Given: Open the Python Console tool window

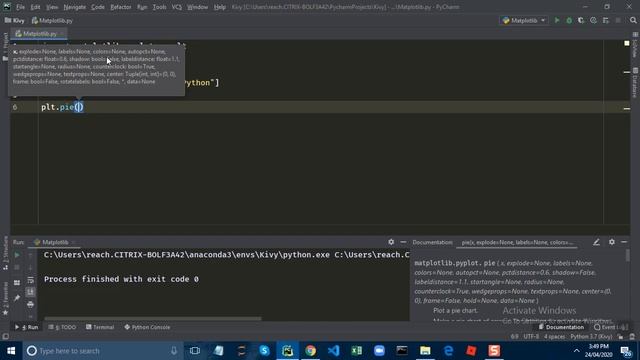Looking at the screenshot, I should (x=147, y=327).
